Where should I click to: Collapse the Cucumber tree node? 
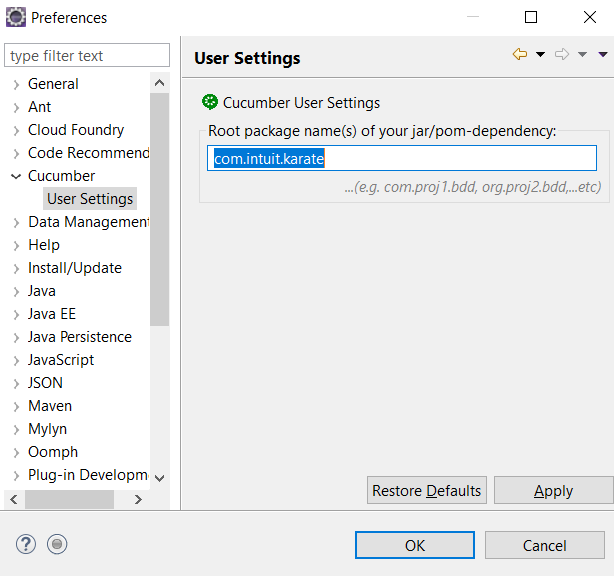point(16,176)
